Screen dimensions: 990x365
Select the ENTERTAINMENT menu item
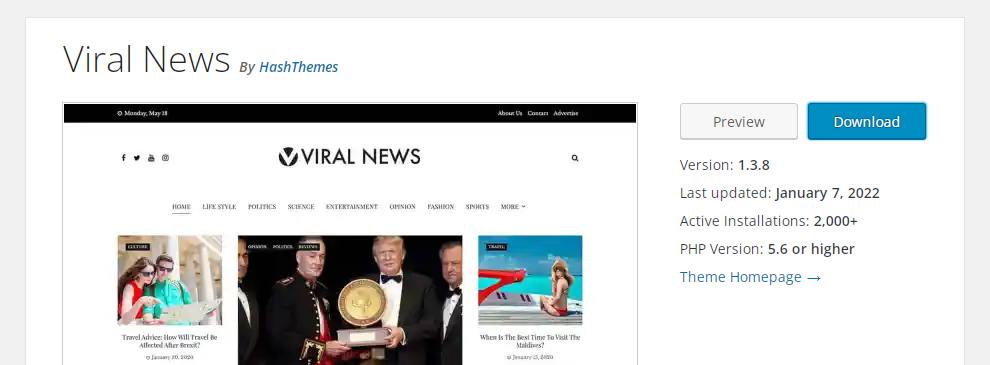pyautogui.click(x=352, y=206)
